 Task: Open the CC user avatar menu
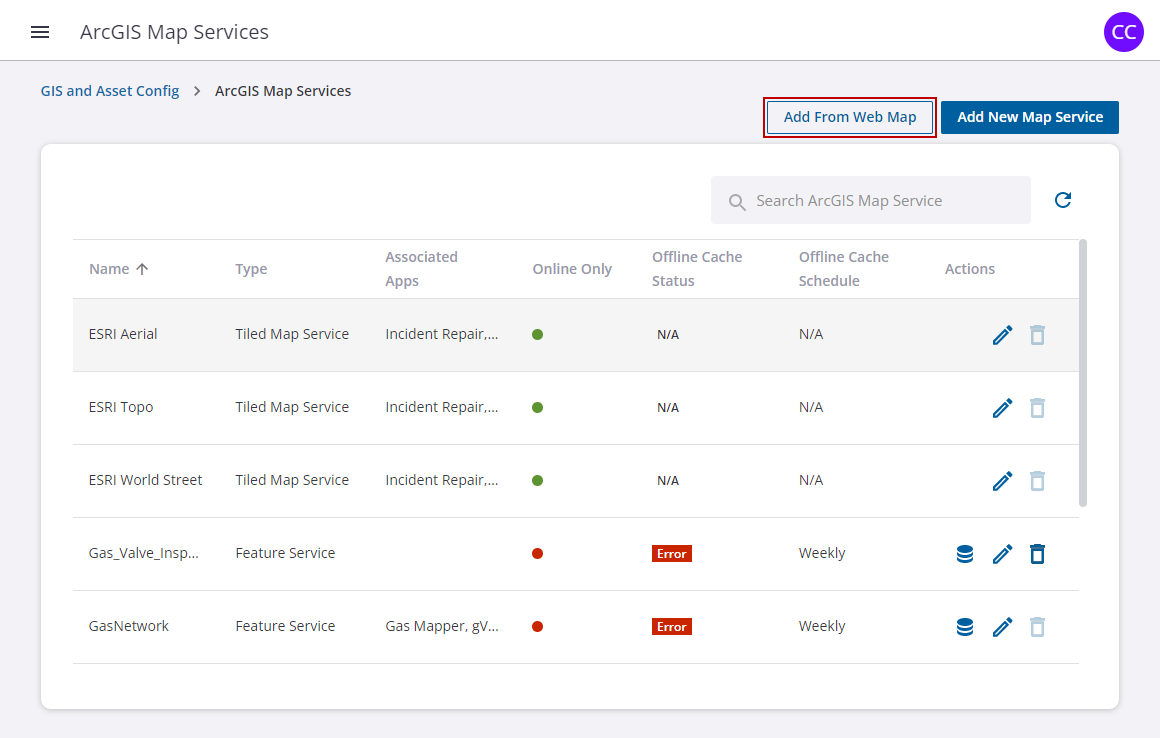click(1123, 32)
